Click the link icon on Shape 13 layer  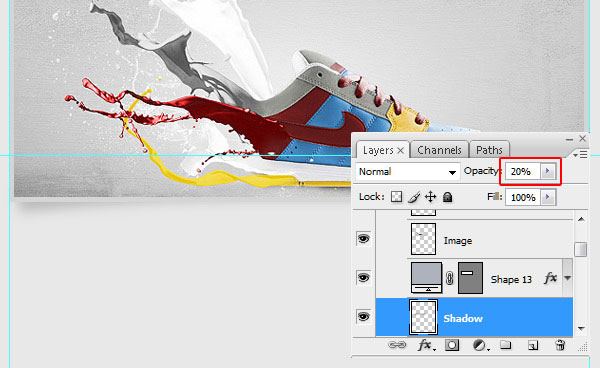[450, 278]
